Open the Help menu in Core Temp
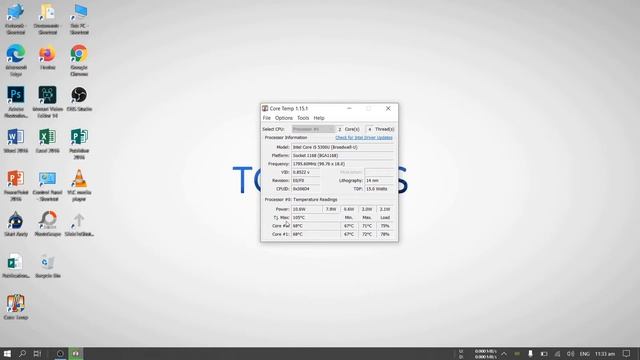The width and height of the screenshot is (640, 360). (x=319, y=118)
